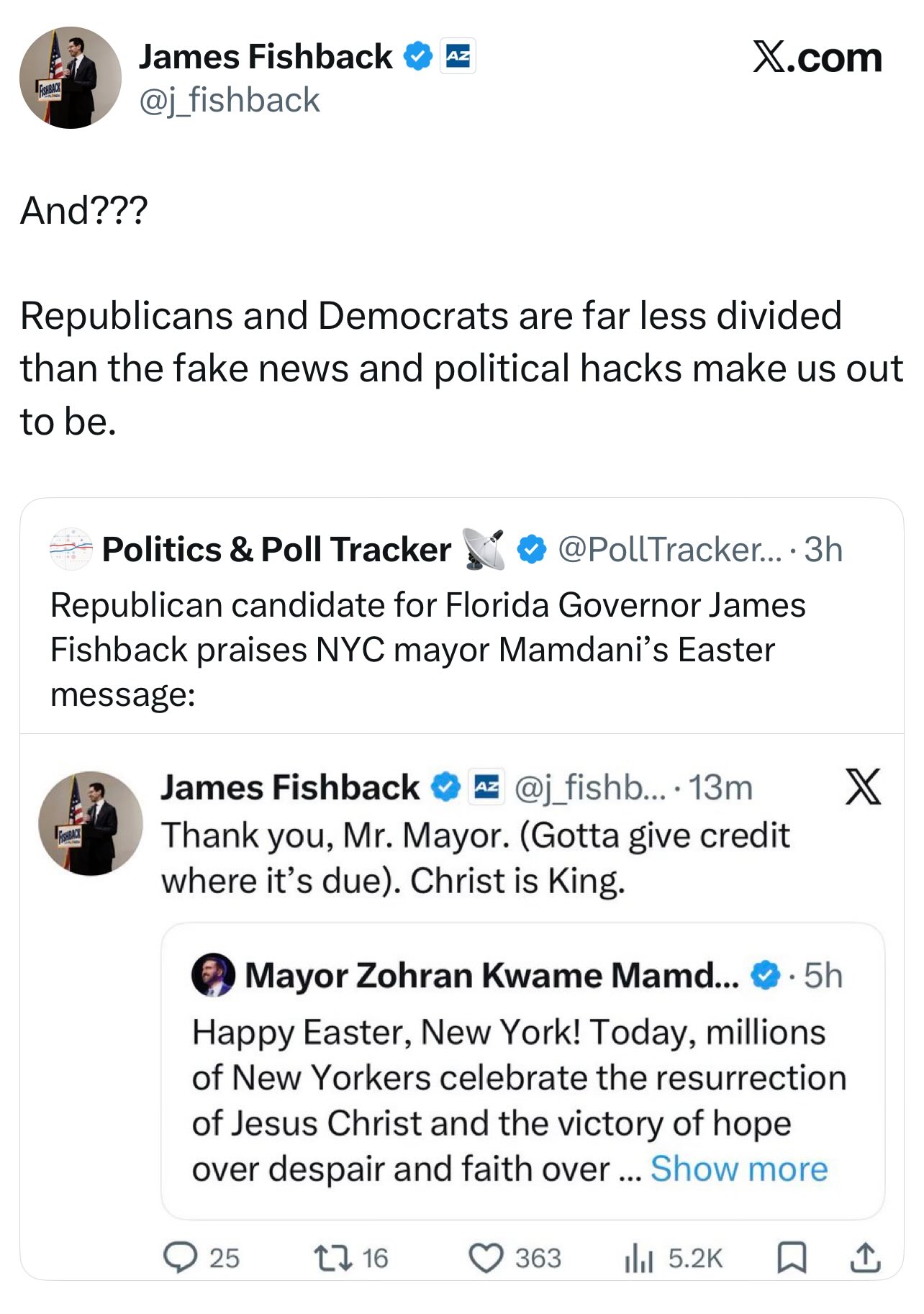924x1314 pixels.
Task: Click the X.com logo
Action: [817, 58]
